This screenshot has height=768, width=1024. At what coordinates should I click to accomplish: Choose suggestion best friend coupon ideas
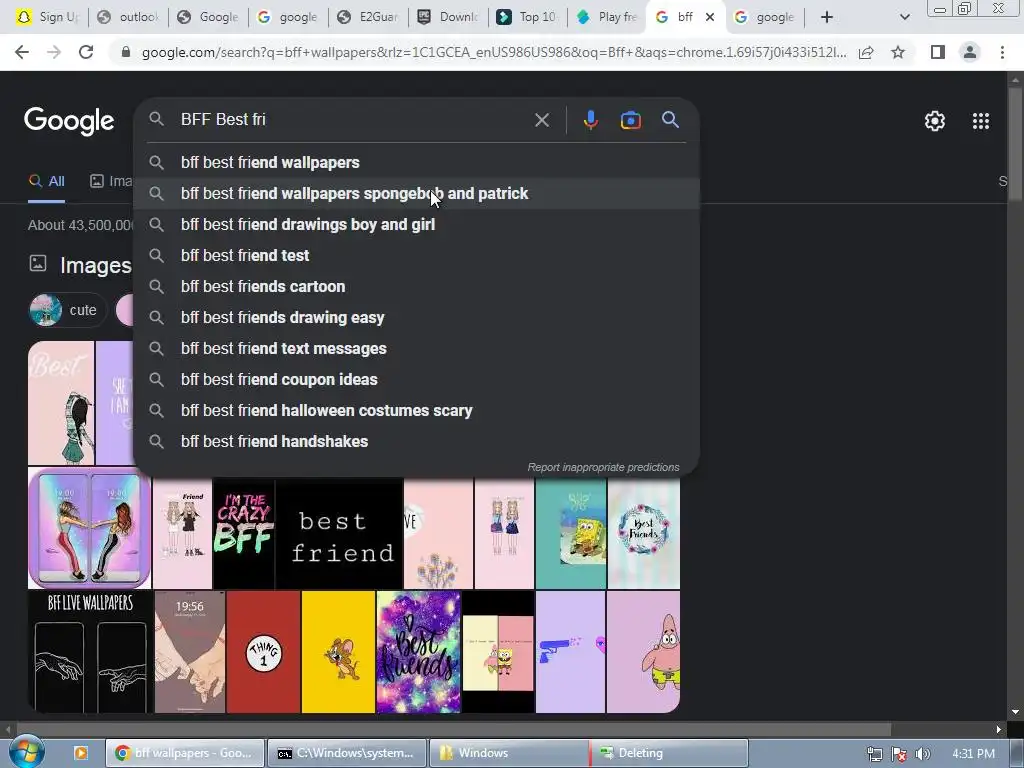(416, 379)
